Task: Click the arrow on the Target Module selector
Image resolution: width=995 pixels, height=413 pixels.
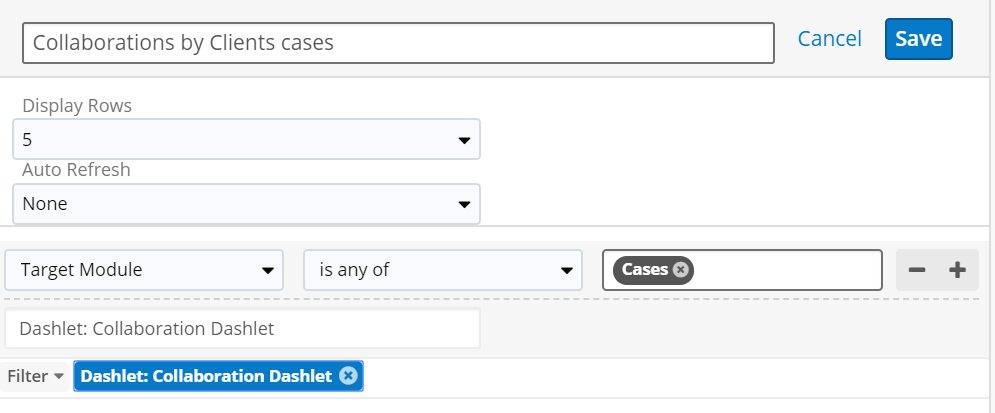Action: [x=268, y=271]
